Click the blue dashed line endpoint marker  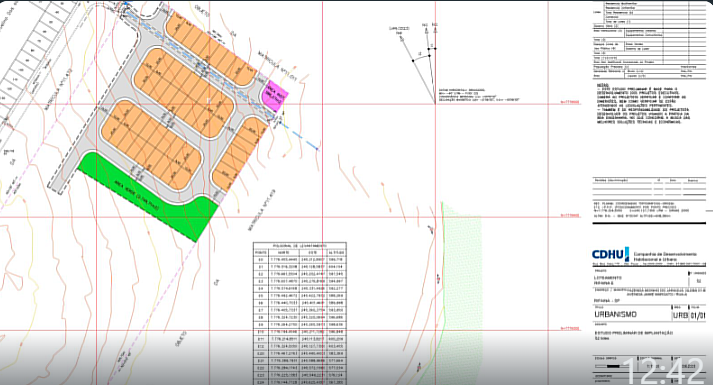pyautogui.click(x=317, y=148)
